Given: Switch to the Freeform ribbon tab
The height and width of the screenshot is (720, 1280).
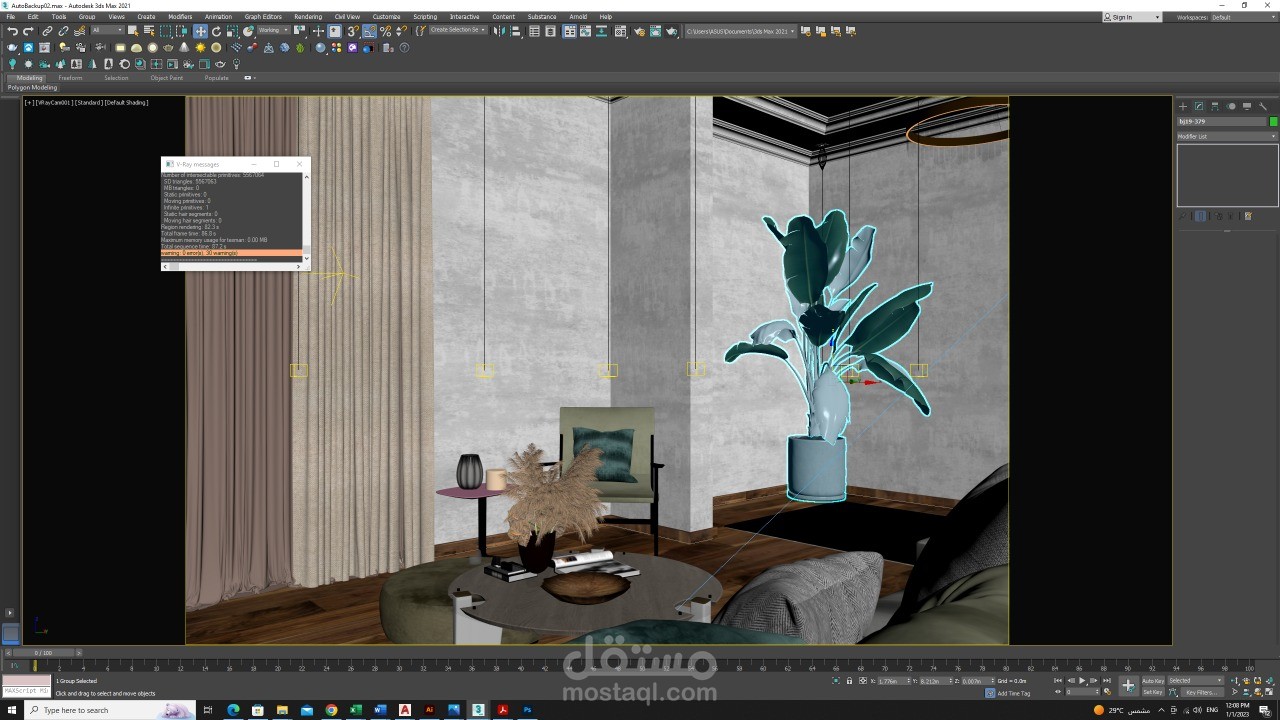Looking at the screenshot, I should [x=70, y=77].
